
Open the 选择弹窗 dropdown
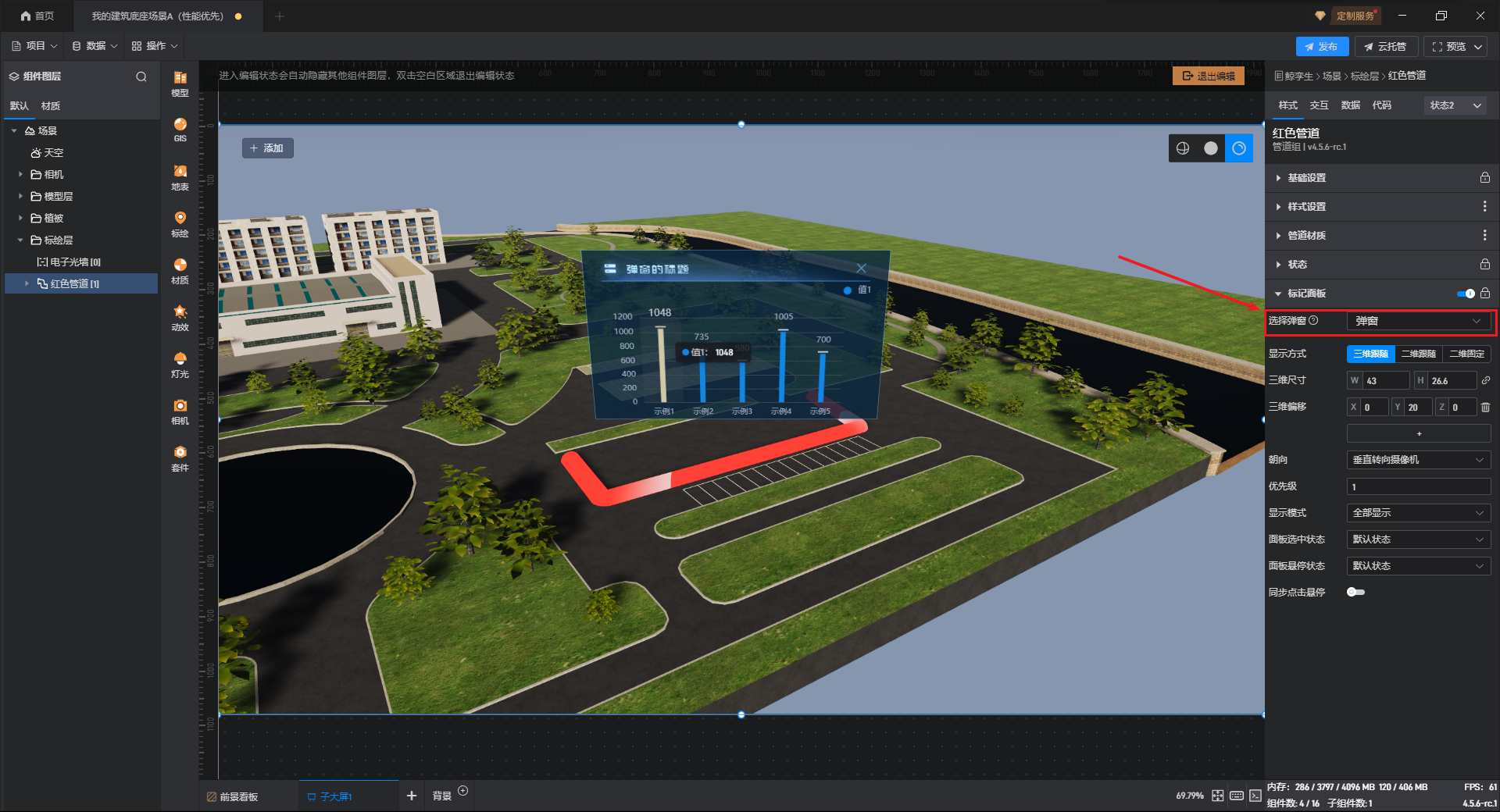coord(1418,321)
